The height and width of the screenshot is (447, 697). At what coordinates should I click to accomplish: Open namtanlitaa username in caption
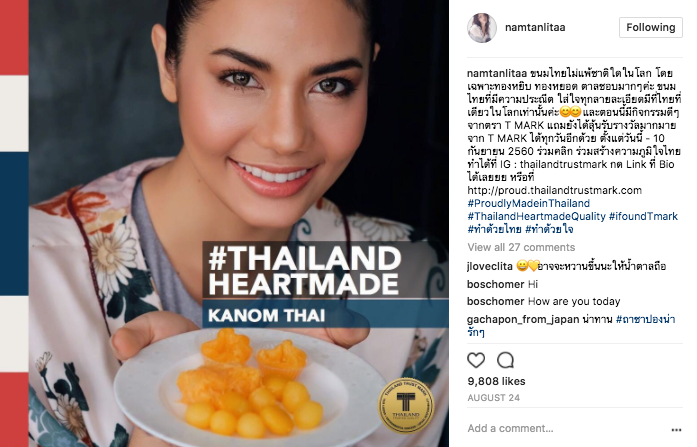pyautogui.click(x=497, y=73)
